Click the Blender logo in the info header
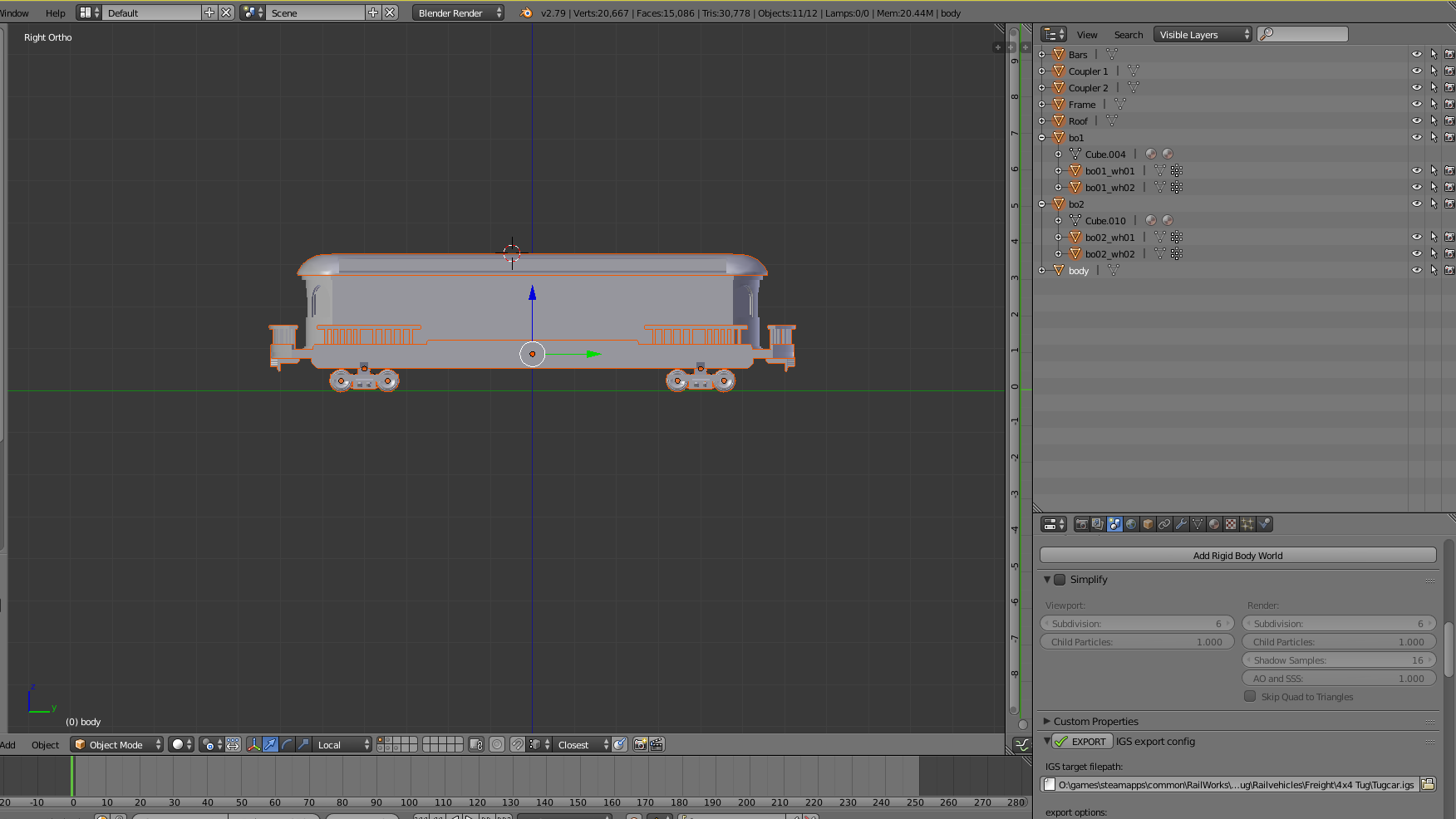 point(525,12)
